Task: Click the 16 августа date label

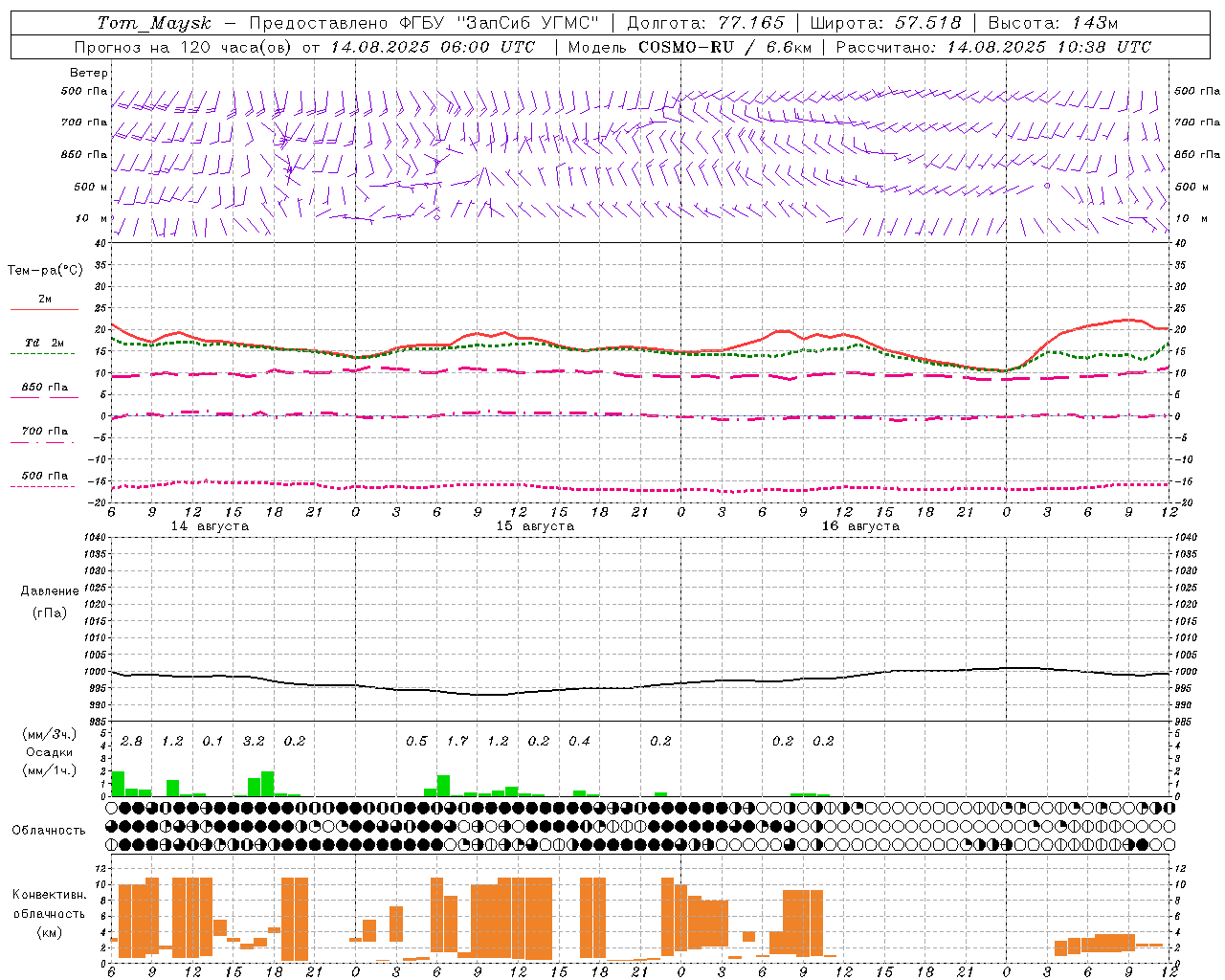Action: pos(860,526)
